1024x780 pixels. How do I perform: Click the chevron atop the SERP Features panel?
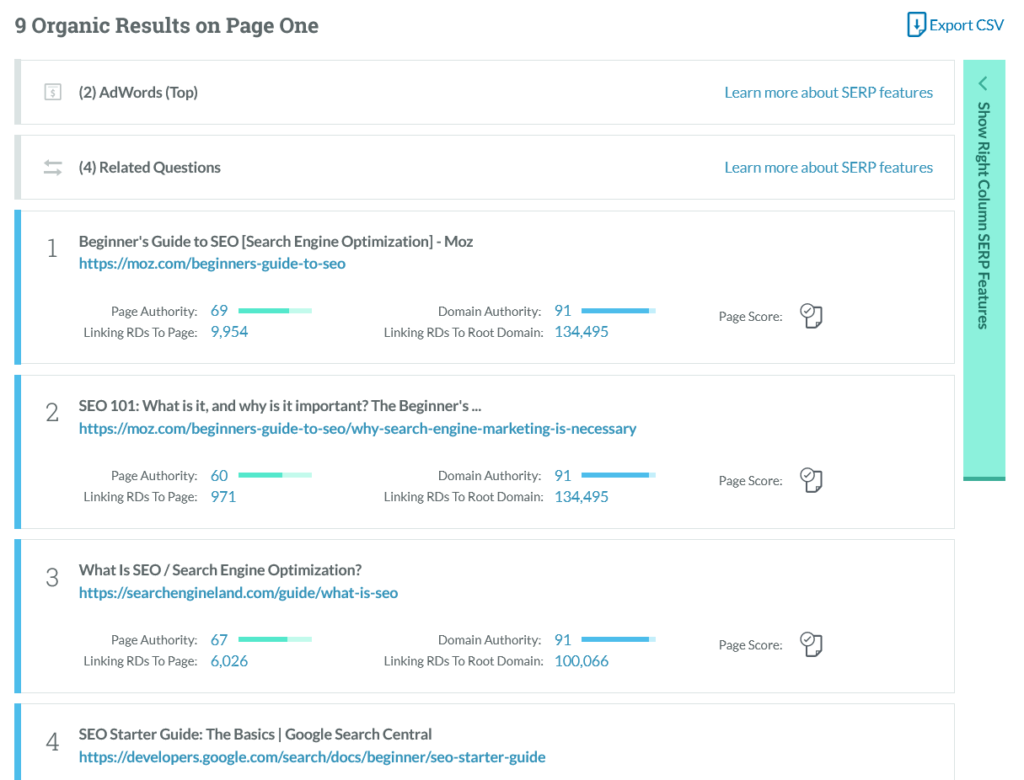[983, 84]
